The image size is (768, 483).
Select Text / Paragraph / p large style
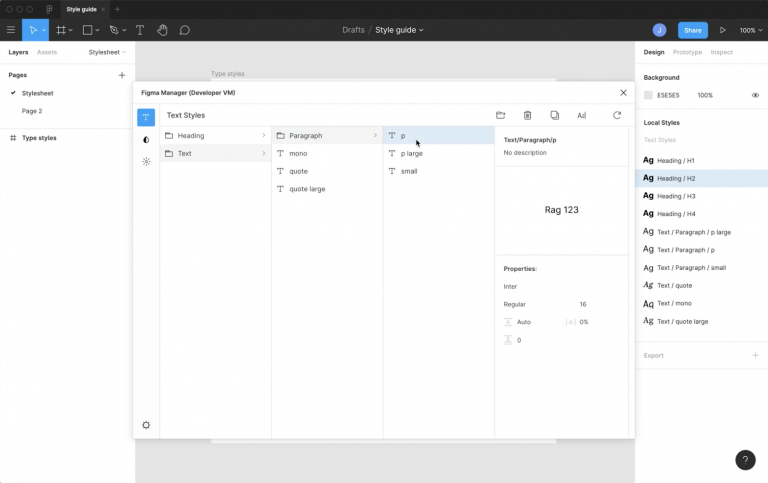(x=701, y=232)
